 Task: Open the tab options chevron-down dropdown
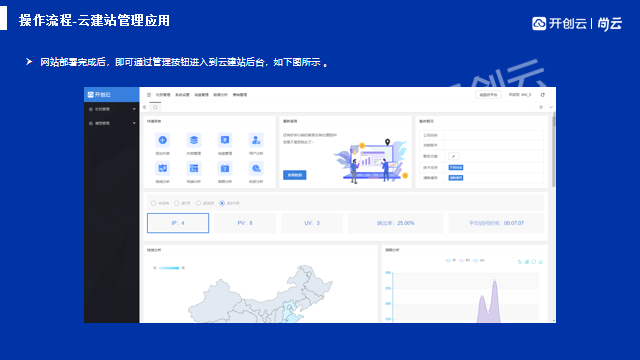pyautogui.click(x=551, y=107)
